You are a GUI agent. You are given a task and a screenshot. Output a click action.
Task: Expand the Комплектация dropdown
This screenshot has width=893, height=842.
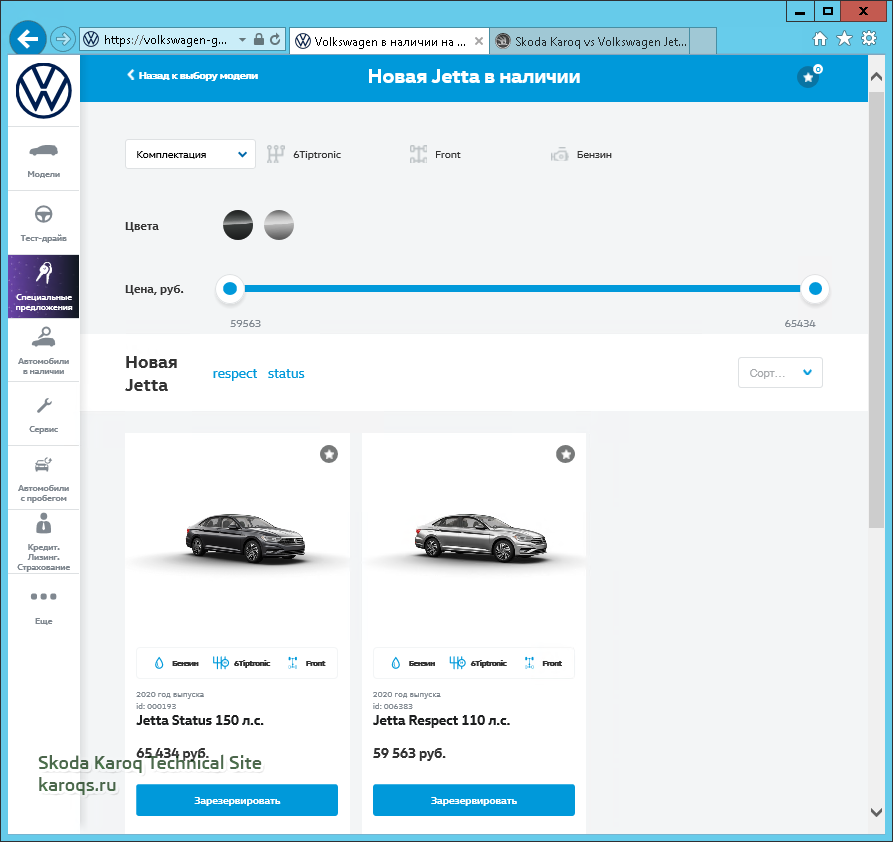190,154
